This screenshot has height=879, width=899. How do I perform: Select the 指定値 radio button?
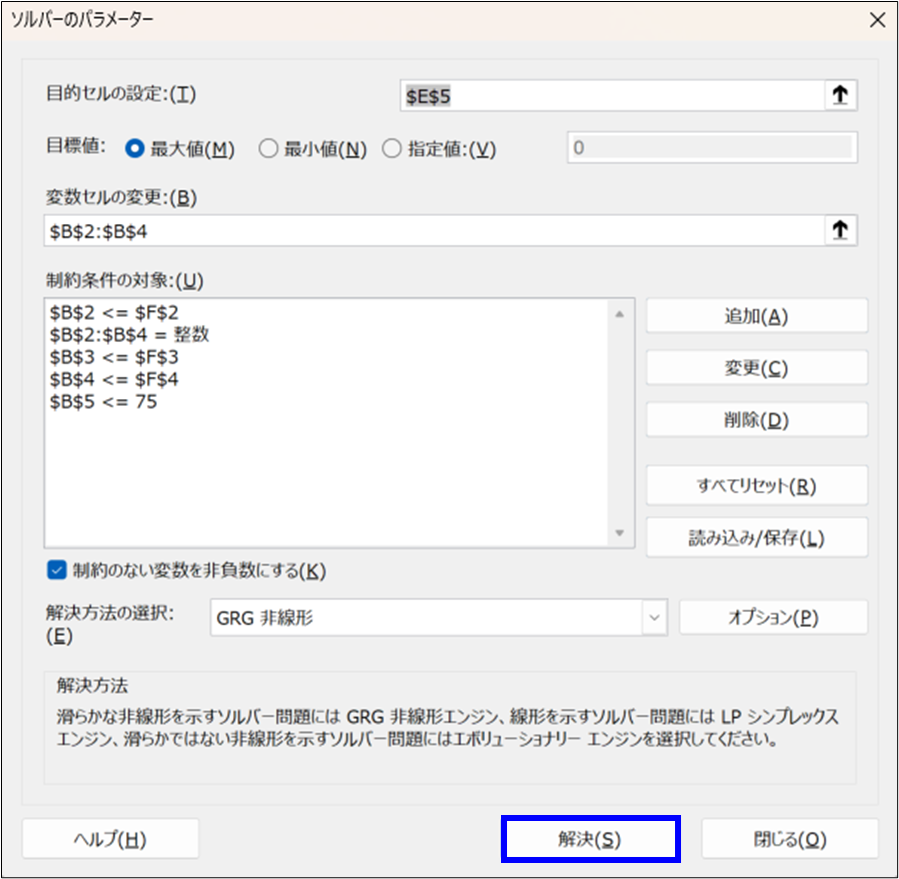point(391,149)
